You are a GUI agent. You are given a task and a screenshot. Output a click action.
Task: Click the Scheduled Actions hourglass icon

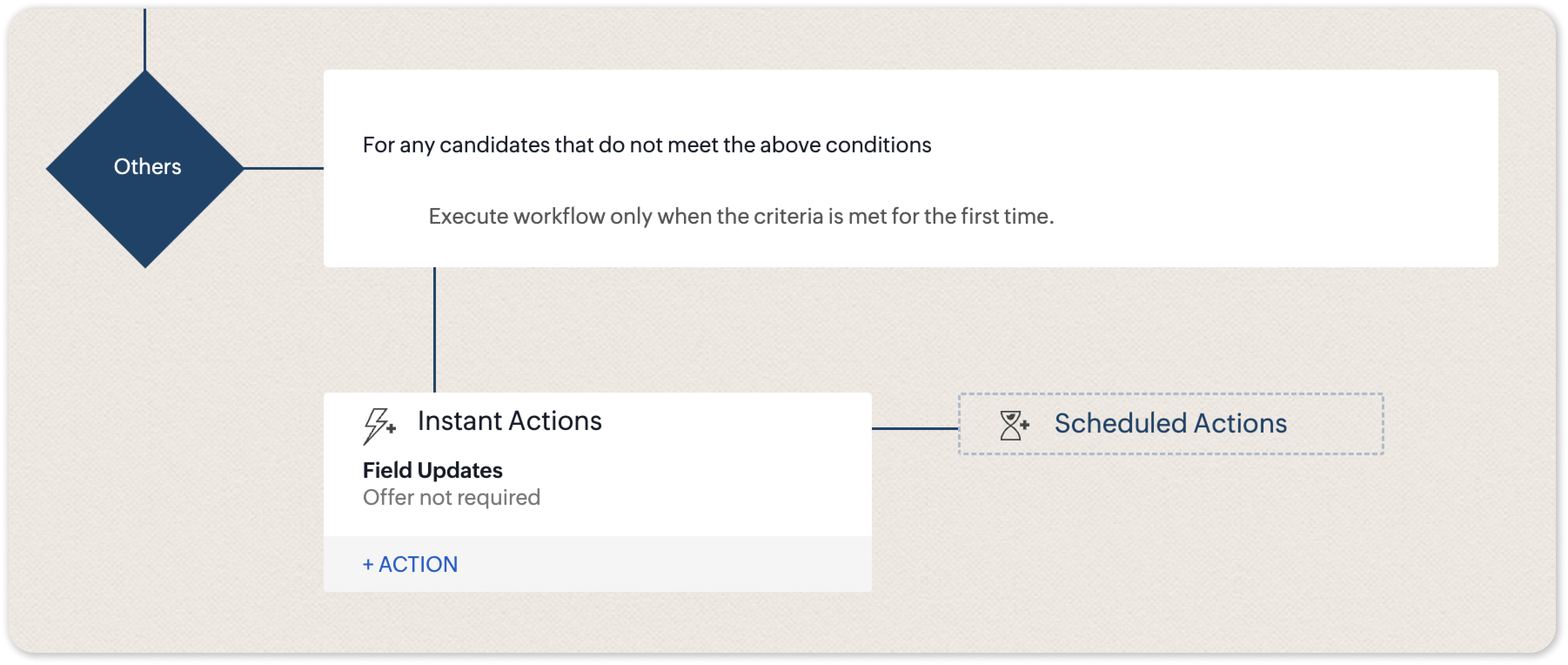(x=1013, y=425)
